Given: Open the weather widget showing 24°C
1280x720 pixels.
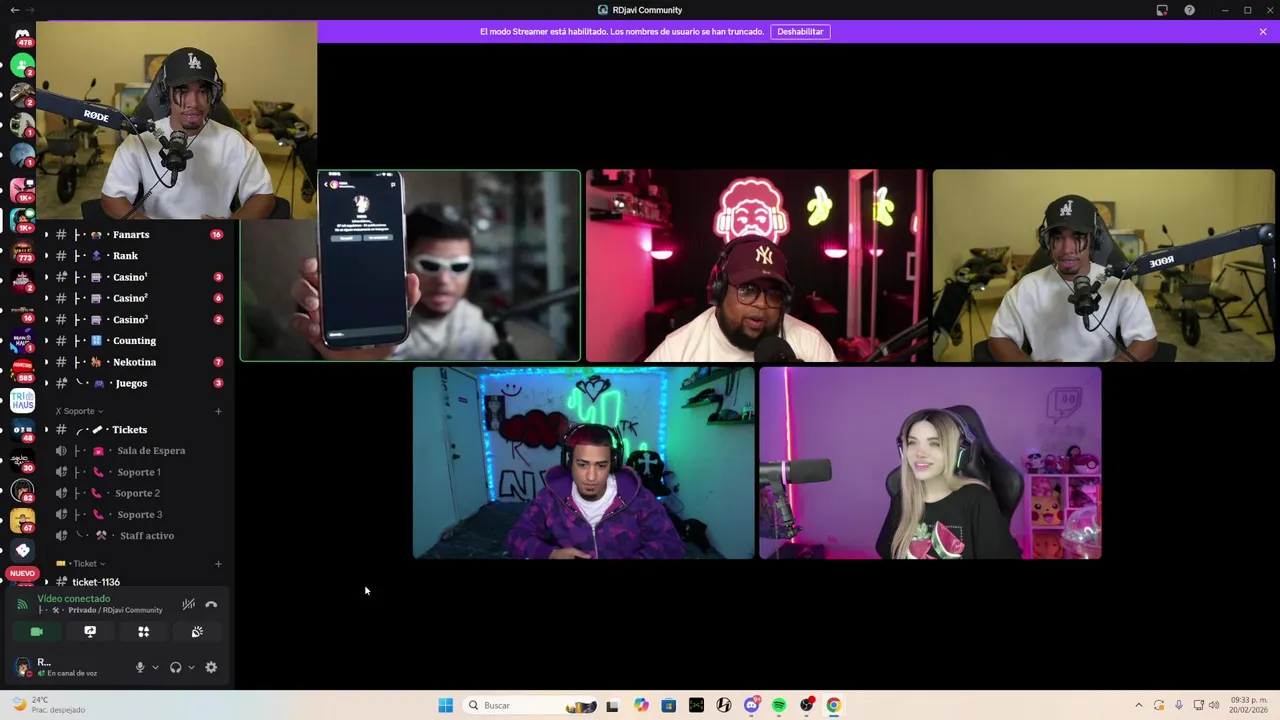Looking at the screenshot, I should coord(48,705).
